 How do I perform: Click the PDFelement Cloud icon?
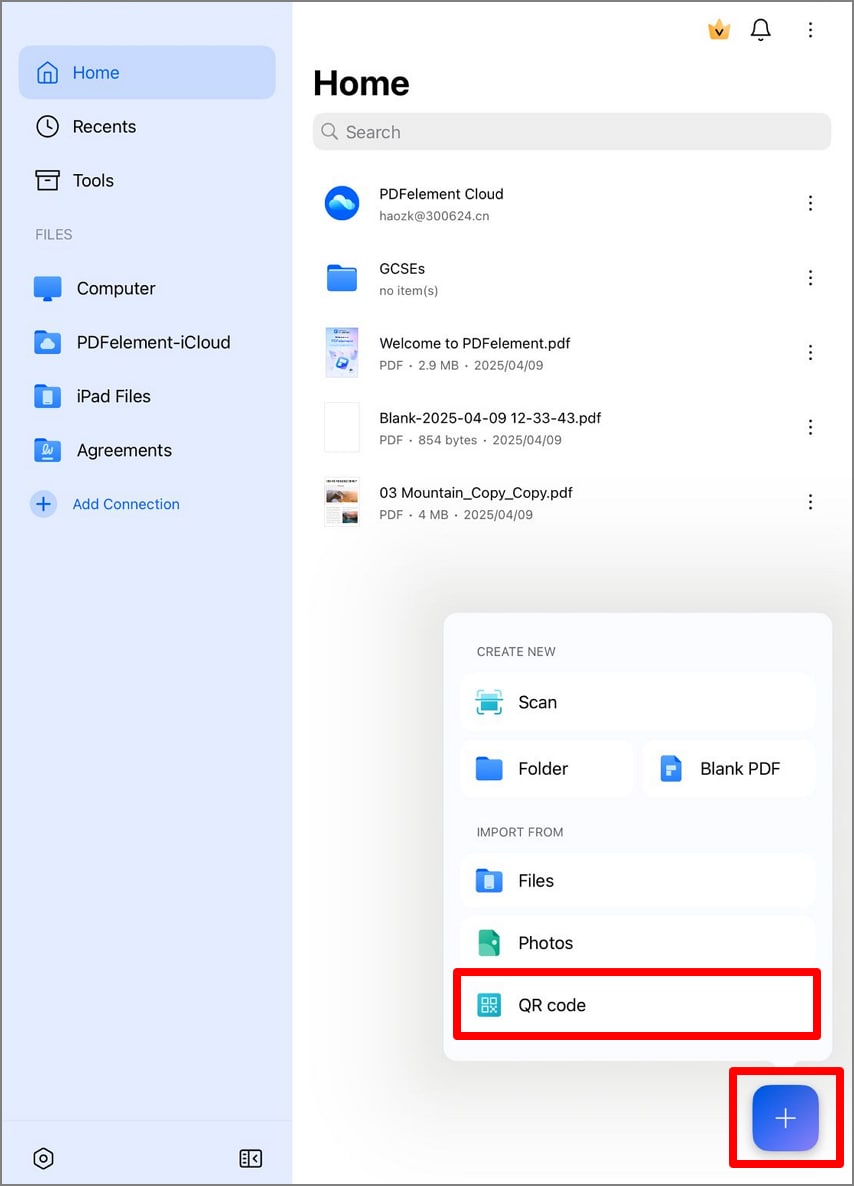pos(342,203)
